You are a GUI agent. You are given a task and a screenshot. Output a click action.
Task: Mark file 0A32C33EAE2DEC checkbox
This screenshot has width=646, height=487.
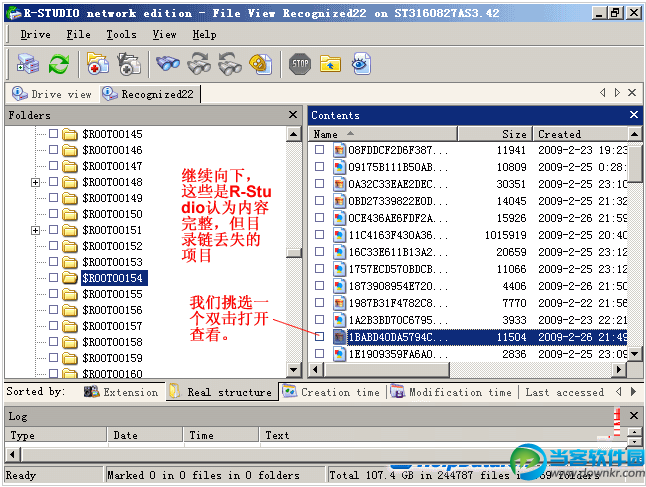pos(319,183)
